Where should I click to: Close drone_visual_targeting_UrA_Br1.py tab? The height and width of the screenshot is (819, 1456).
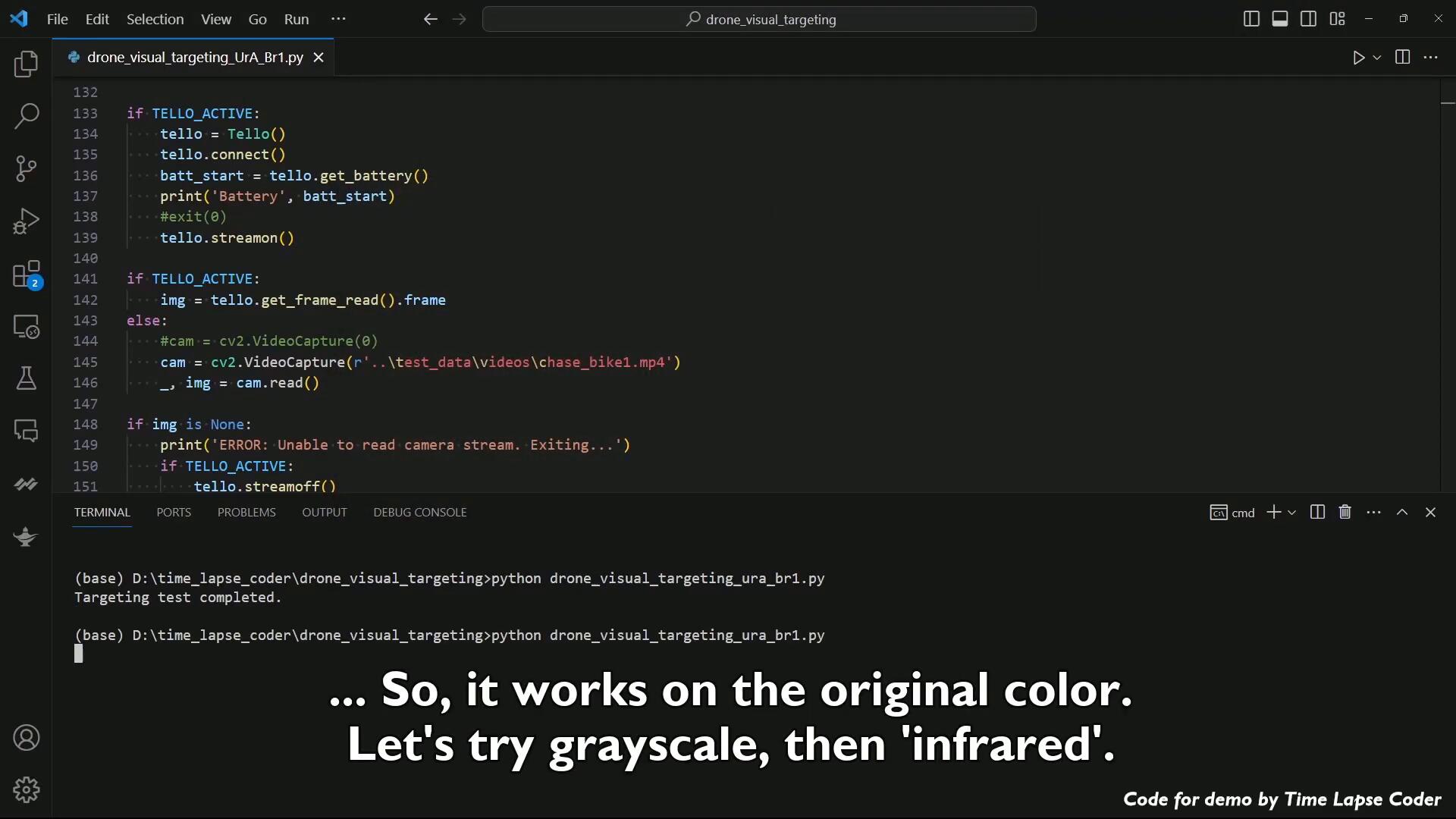pos(319,58)
